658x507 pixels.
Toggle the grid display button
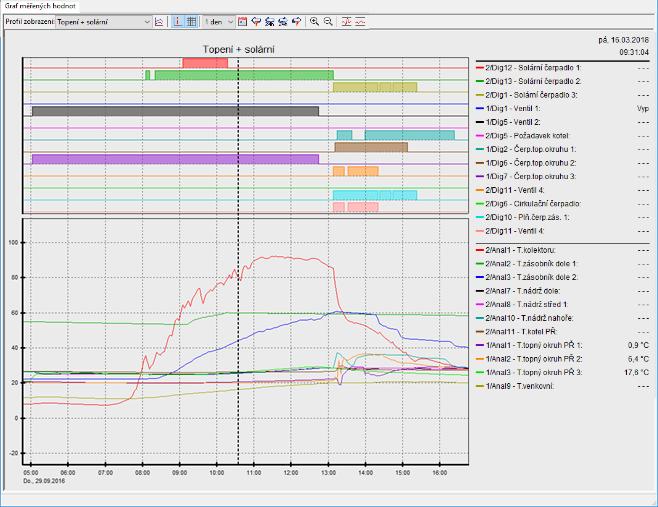(191, 22)
